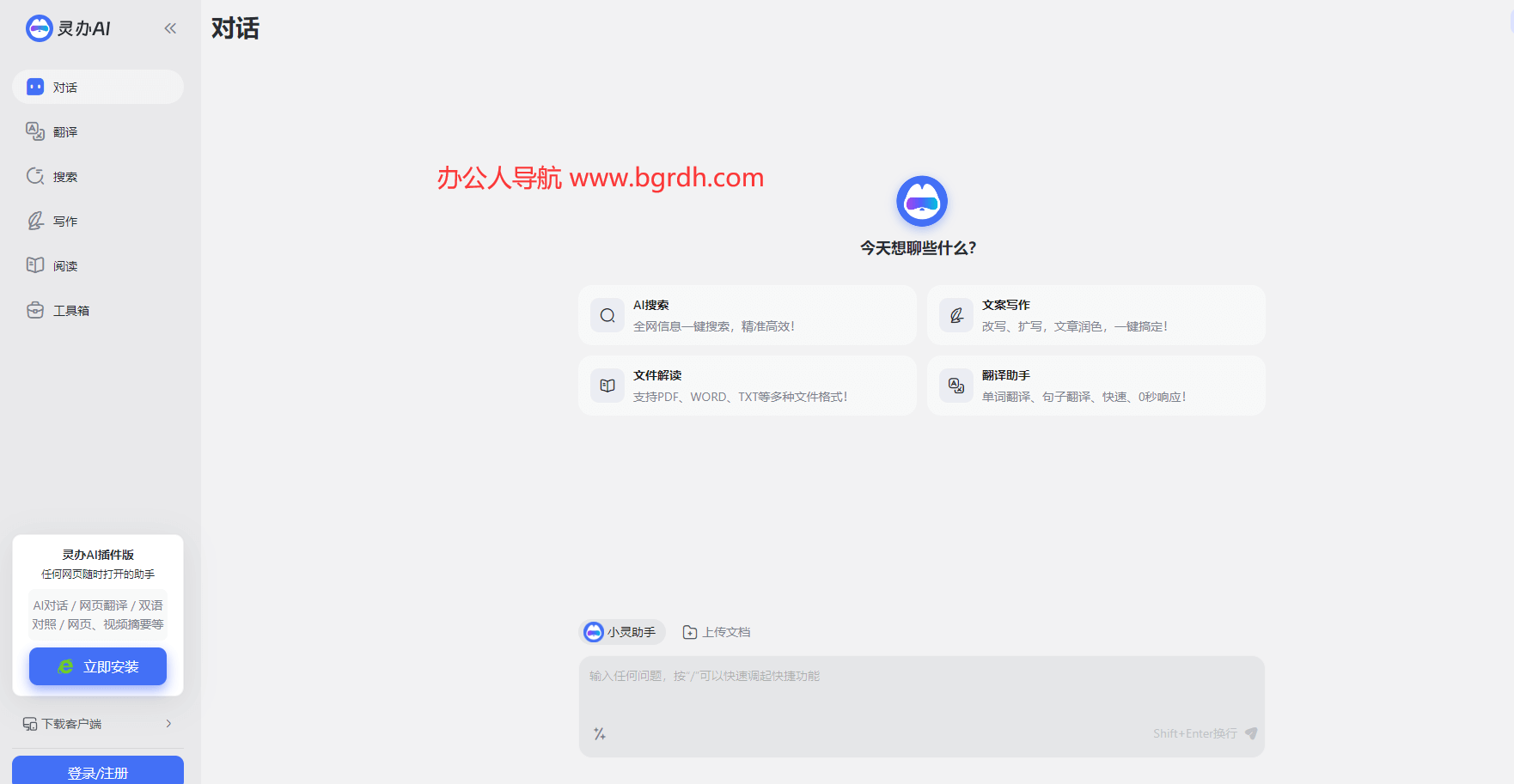Open the 工具箱 (Toolbox) sidebar icon
The width and height of the screenshot is (1514, 784).
[x=34, y=310]
